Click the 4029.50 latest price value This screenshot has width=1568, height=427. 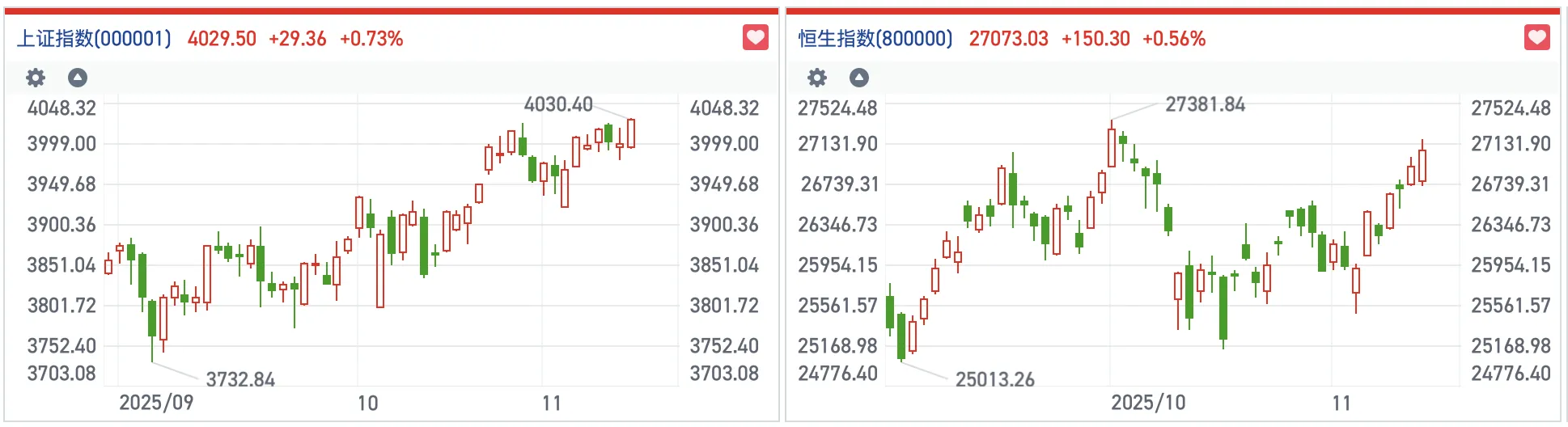[222, 39]
